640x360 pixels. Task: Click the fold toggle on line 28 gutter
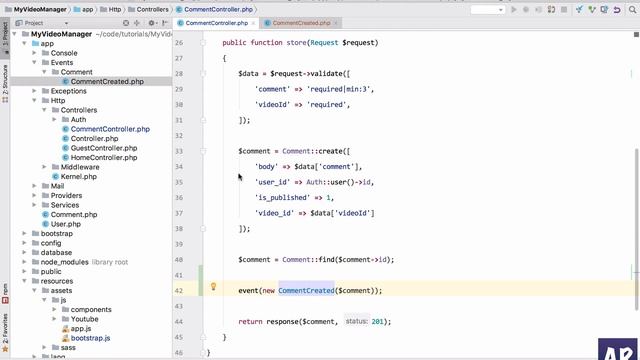tap(203, 73)
